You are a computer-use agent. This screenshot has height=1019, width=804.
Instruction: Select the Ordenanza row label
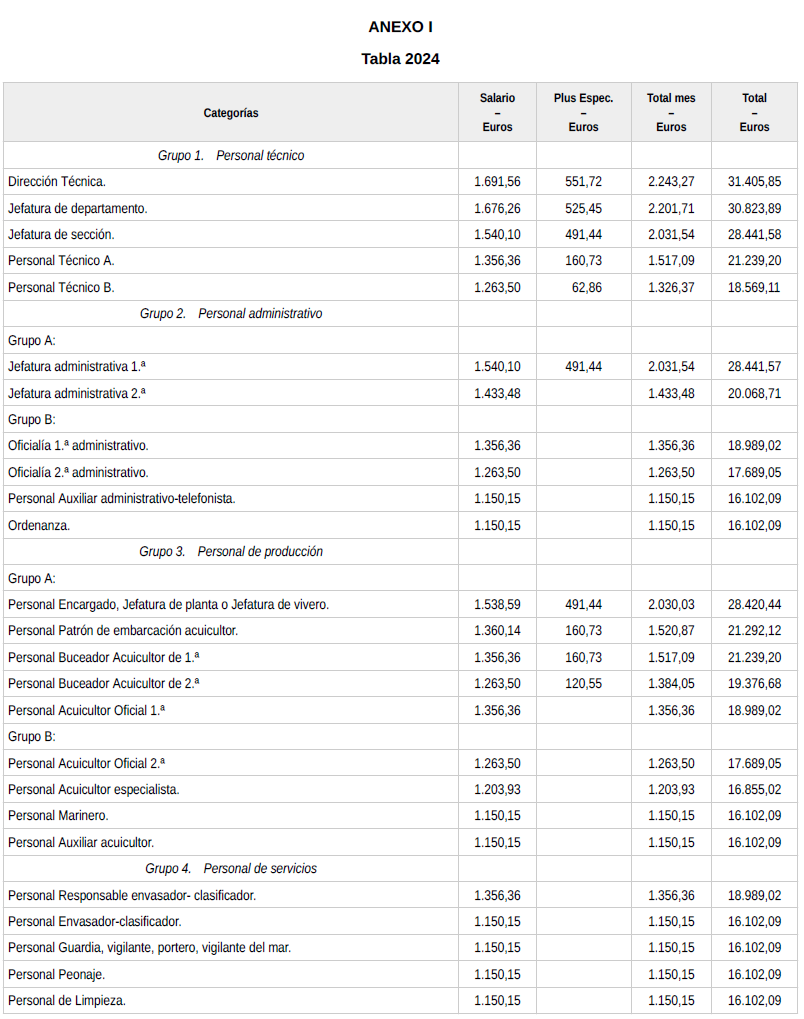pyautogui.click(x=39, y=525)
